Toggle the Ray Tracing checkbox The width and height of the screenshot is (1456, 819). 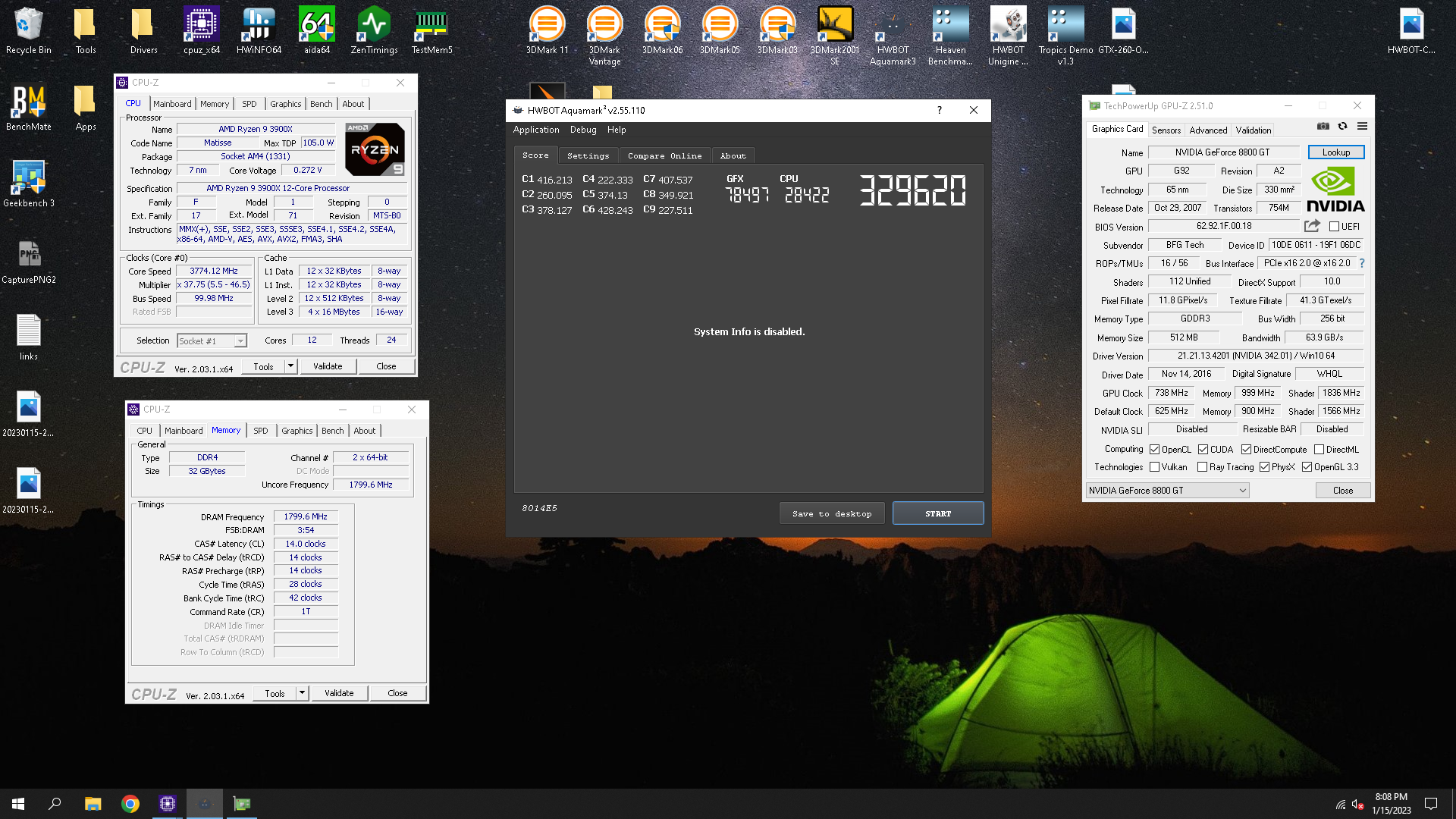pyautogui.click(x=1202, y=467)
